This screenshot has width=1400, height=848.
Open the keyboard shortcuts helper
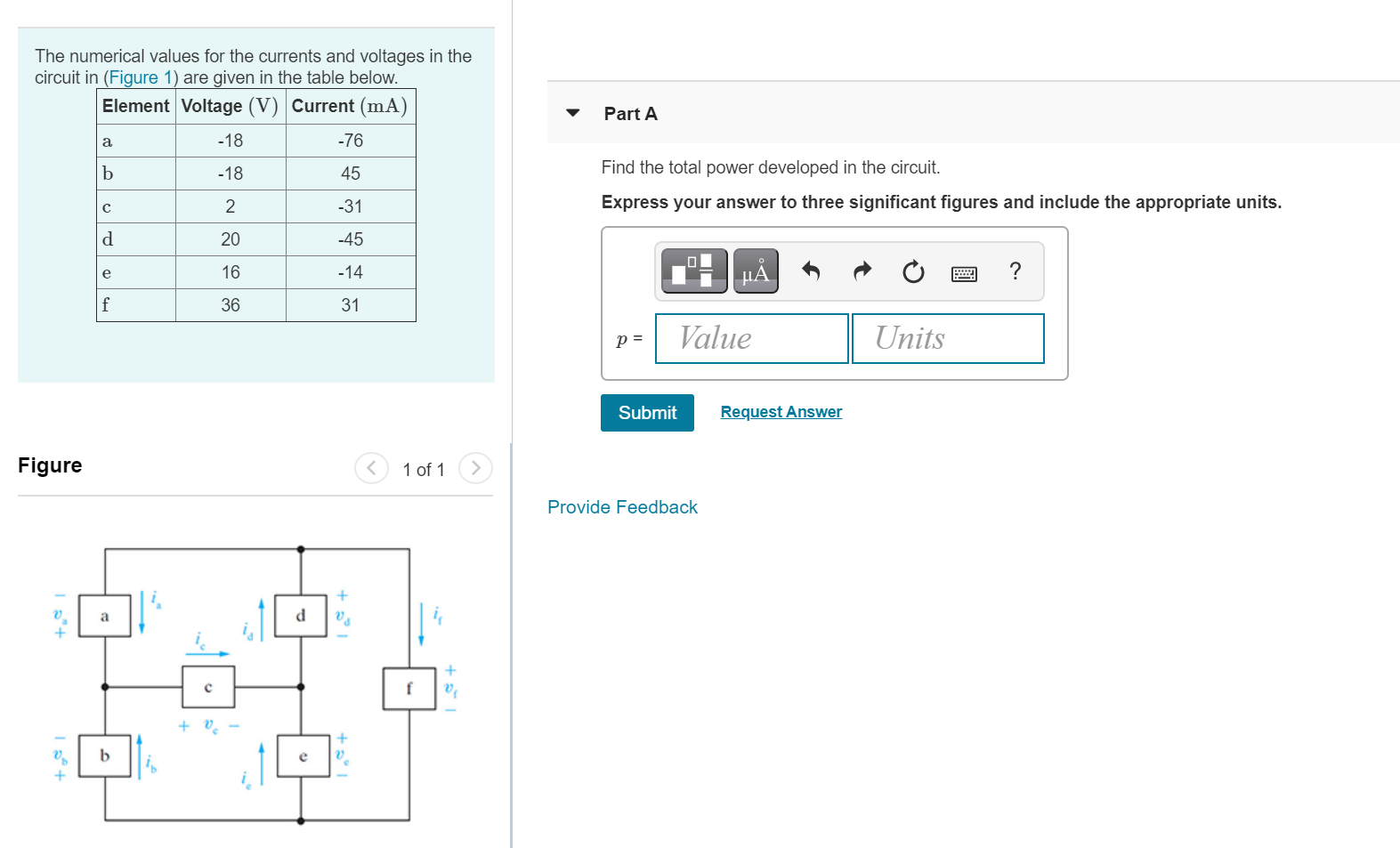click(x=967, y=272)
